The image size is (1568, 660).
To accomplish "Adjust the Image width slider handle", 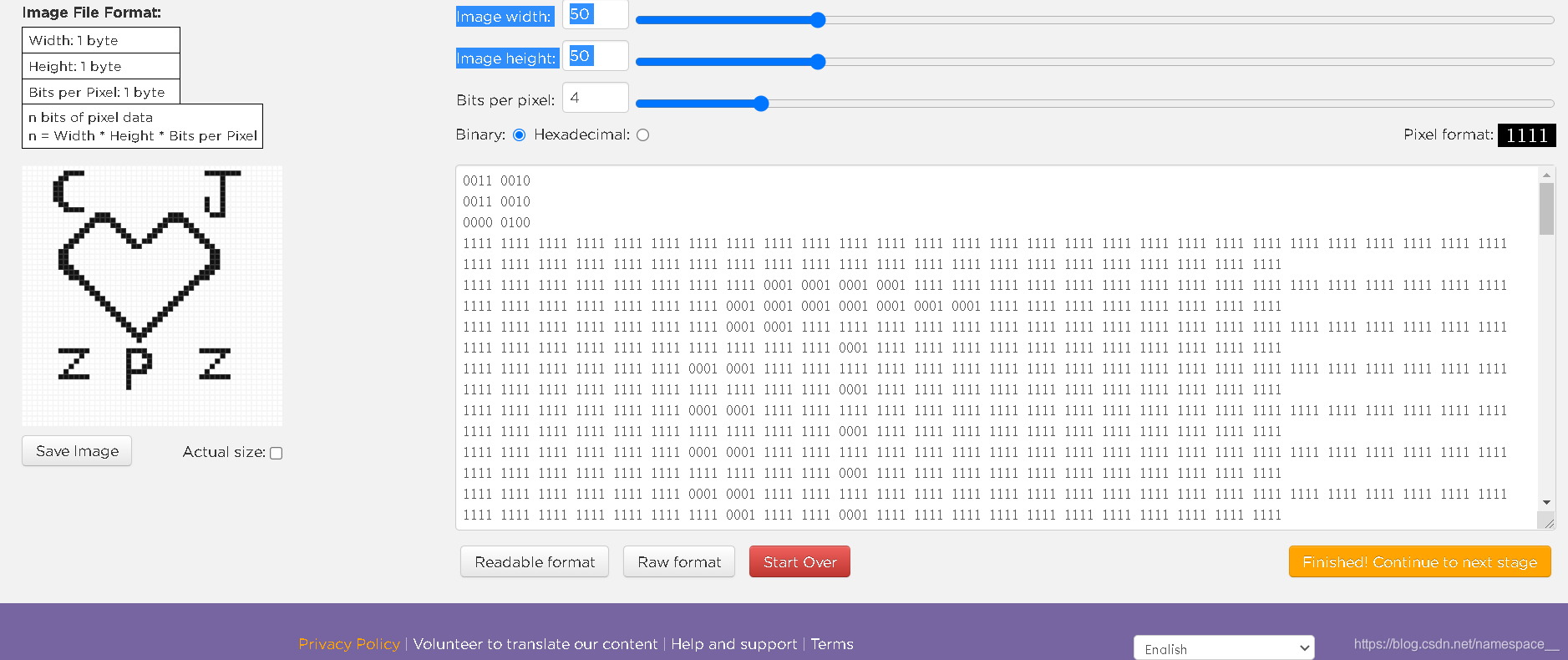I will 818,20.
